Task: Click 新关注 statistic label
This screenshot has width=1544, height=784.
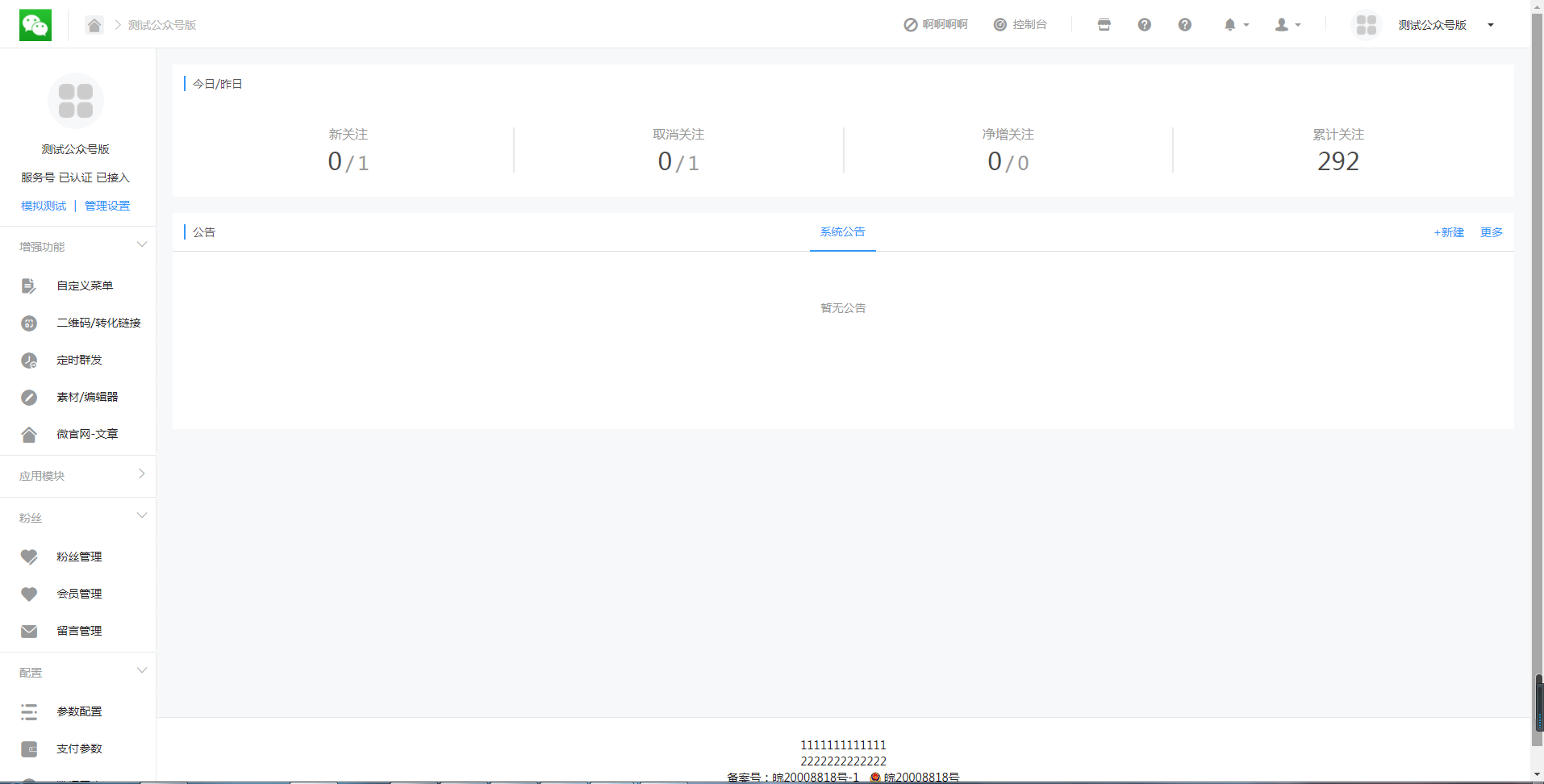Action: tap(348, 135)
